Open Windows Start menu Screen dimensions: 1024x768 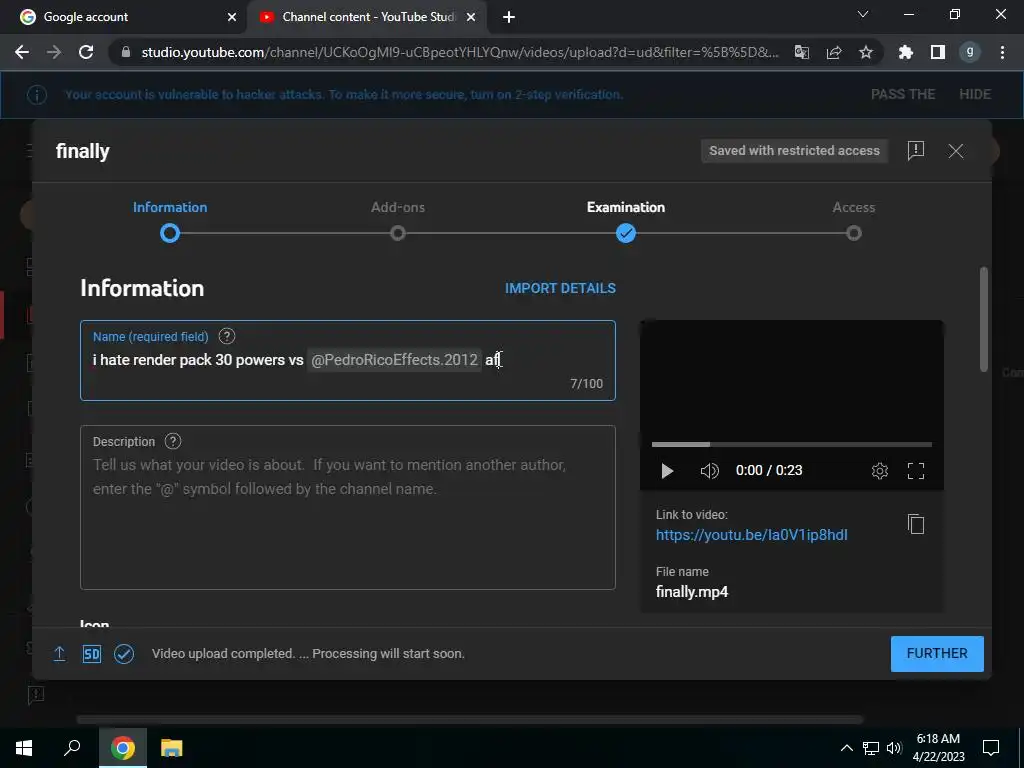[x=24, y=748]
